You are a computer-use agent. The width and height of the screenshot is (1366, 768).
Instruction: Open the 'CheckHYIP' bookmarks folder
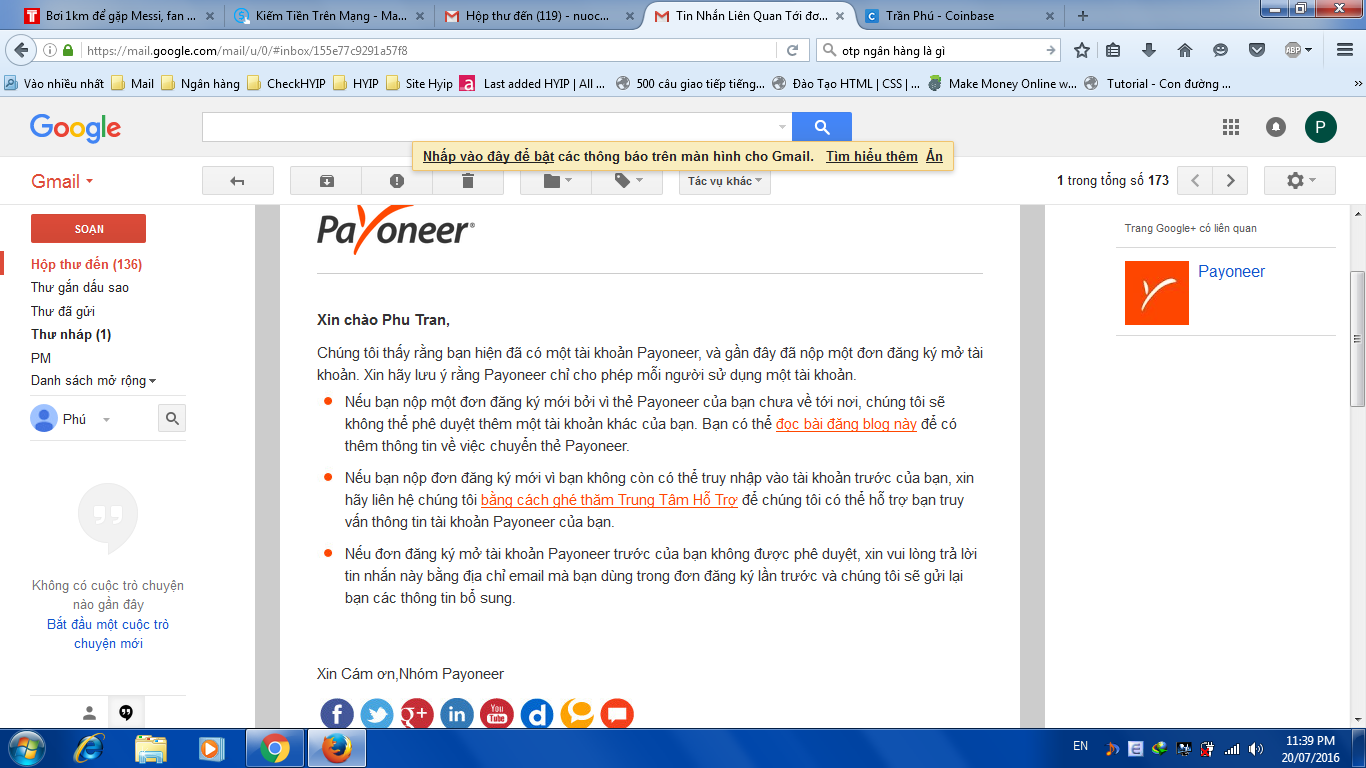click(287, 84)
